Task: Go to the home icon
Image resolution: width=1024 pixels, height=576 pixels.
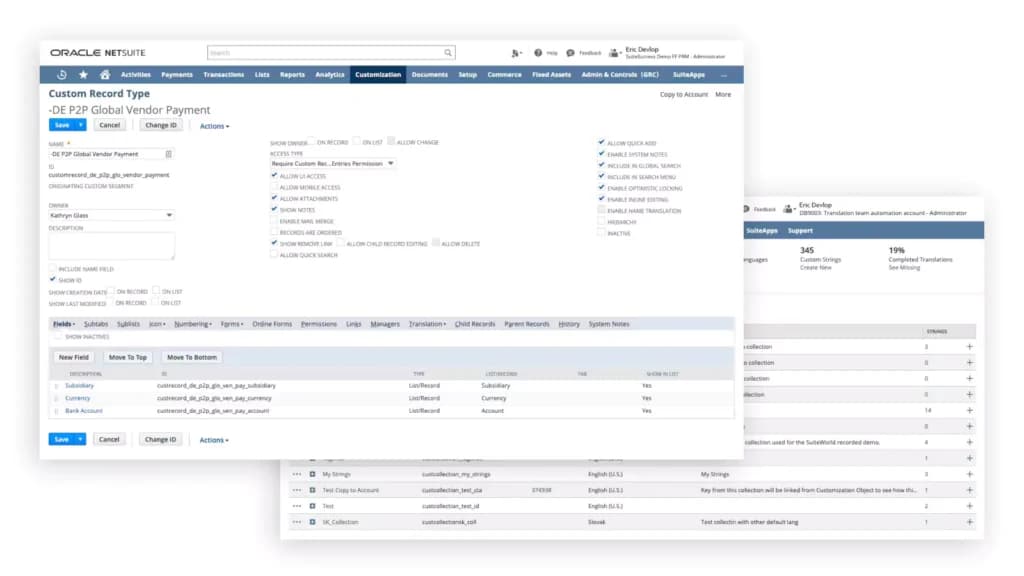Action: click(x=104, y=74)
